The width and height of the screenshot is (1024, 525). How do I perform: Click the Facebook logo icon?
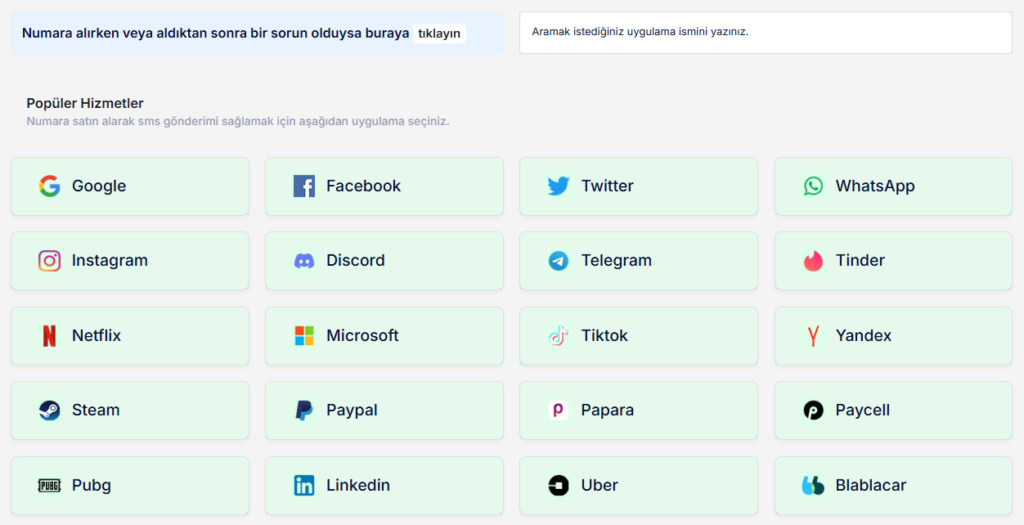pyautogui.click(x=304, y=186)
